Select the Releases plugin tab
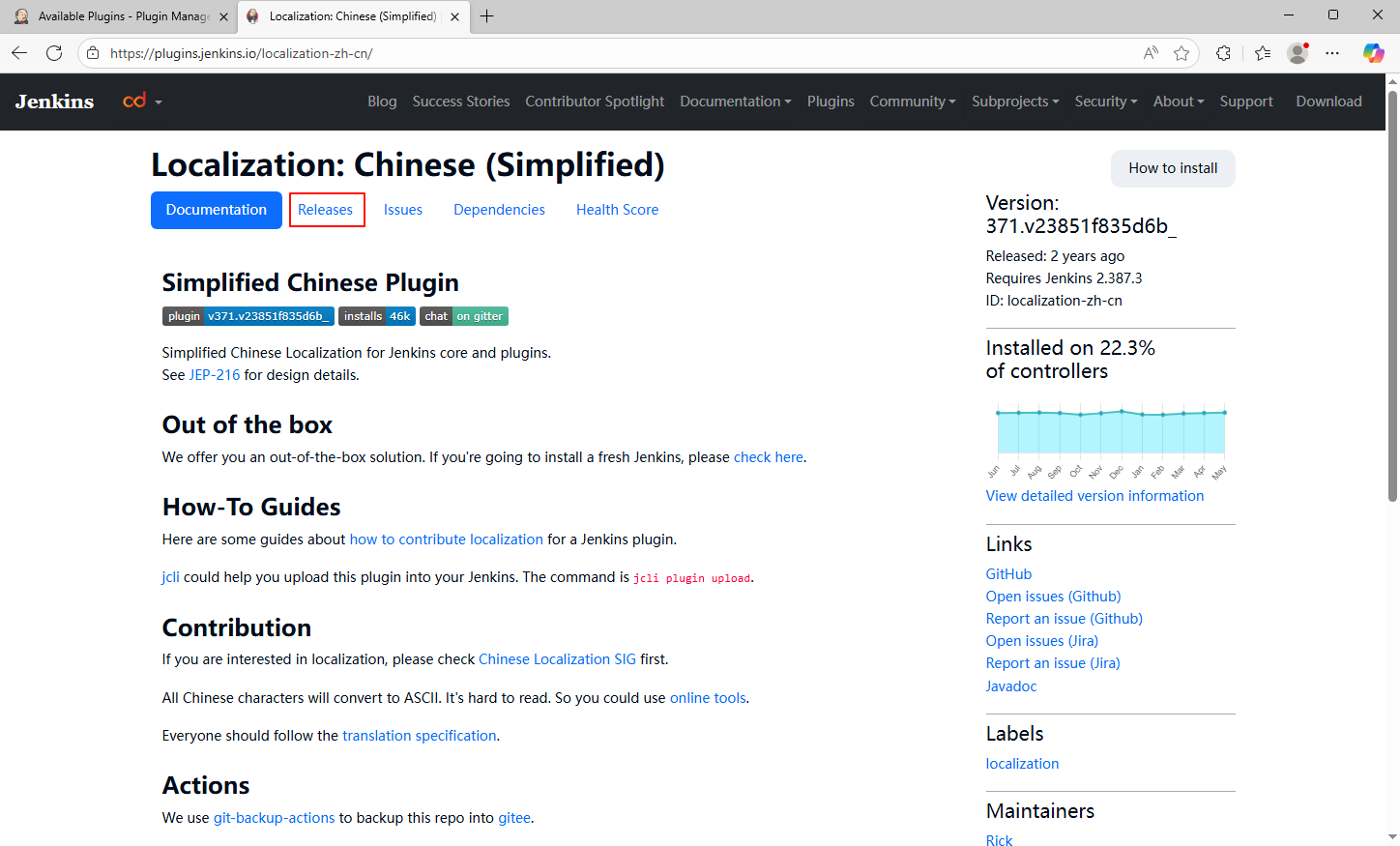This screenshot has width=1400, height=846. click(x=326, y=210)
